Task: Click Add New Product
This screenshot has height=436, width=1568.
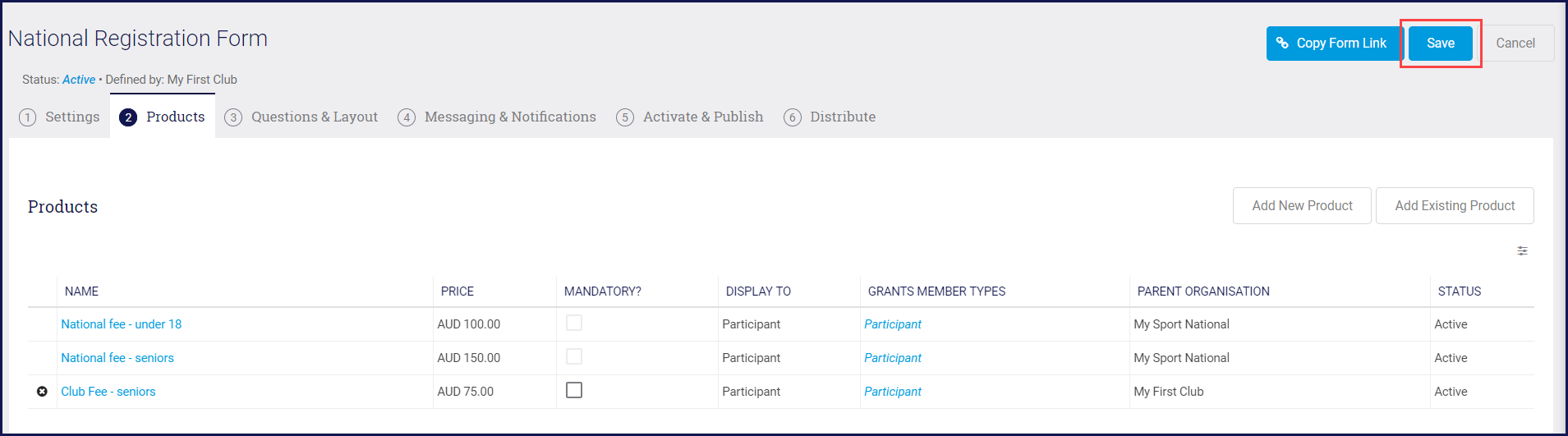Action: click(x=1301, y=206)
